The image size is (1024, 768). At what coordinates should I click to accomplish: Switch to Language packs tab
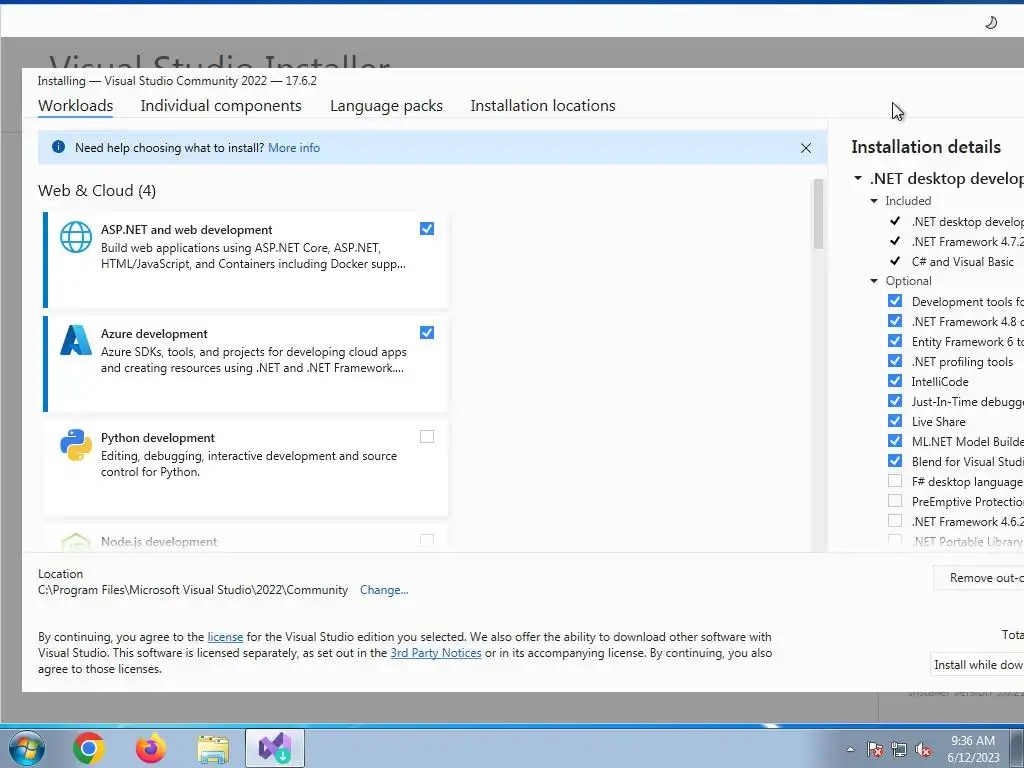pyautogui.click(x=386, y=106)
